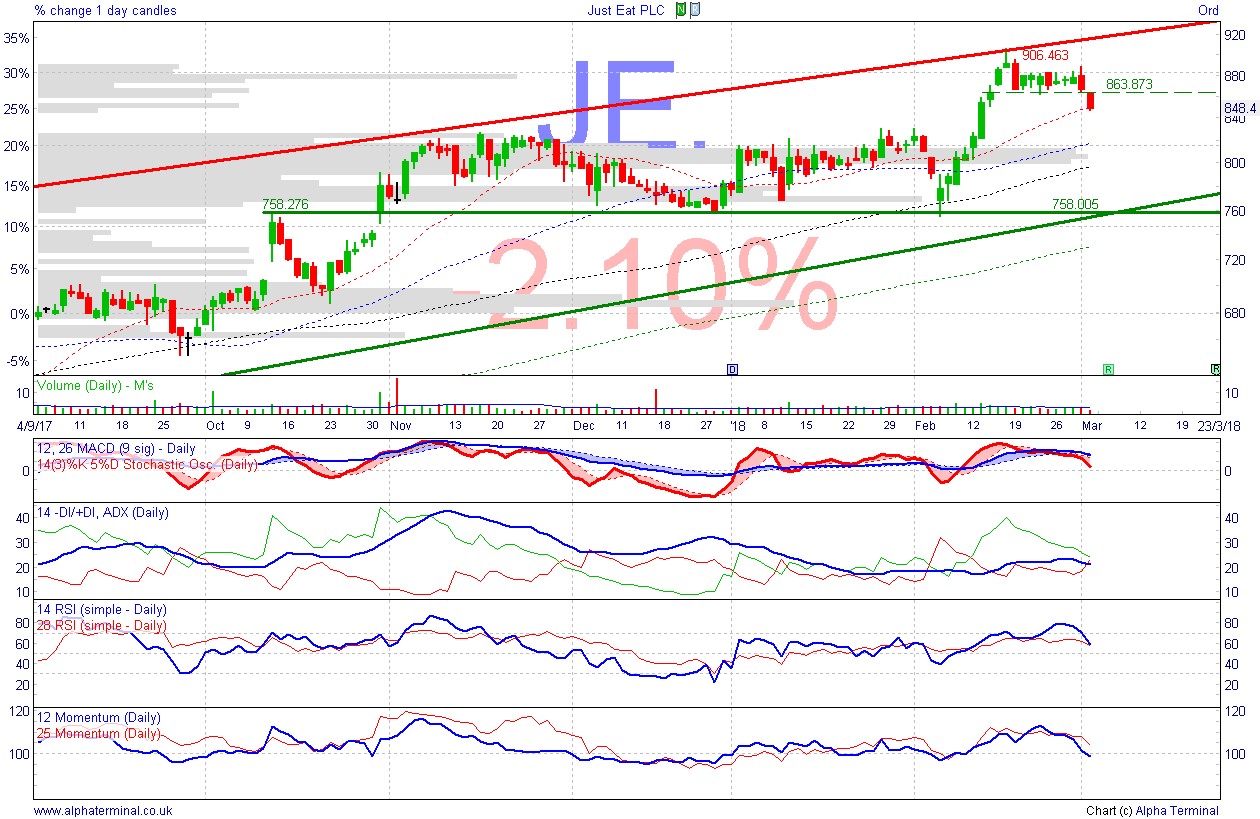Viewport: 1260px width, 819px height.
Task: Click the blue R flag beside the N flag
Action: pos(695,10)
